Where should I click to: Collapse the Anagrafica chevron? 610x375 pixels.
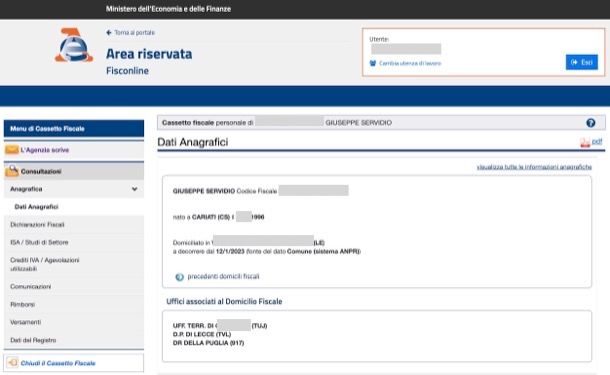point(135,189)
